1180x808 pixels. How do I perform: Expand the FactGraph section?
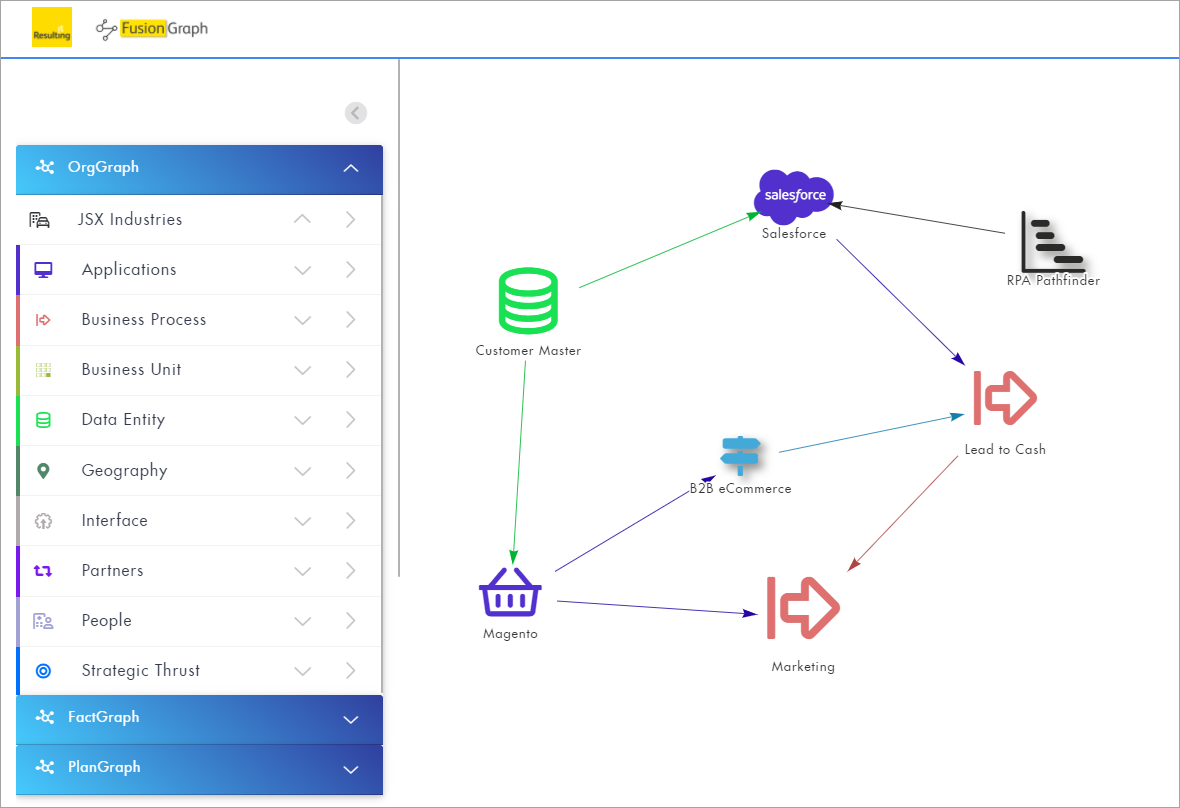point(350,718)
